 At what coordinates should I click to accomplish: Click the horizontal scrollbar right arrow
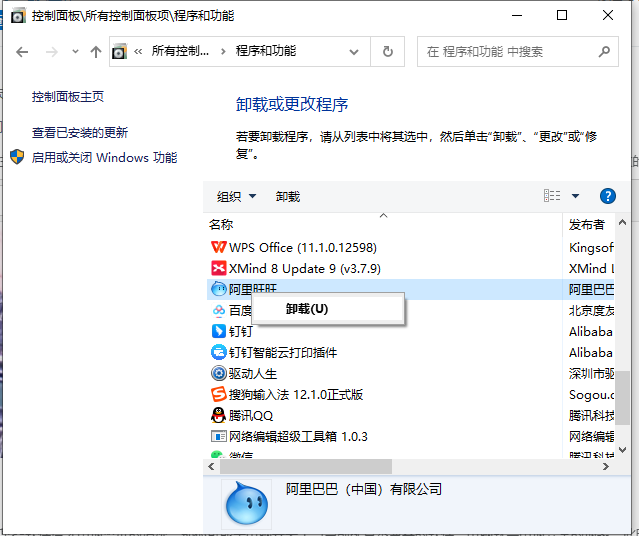(606, 466)
